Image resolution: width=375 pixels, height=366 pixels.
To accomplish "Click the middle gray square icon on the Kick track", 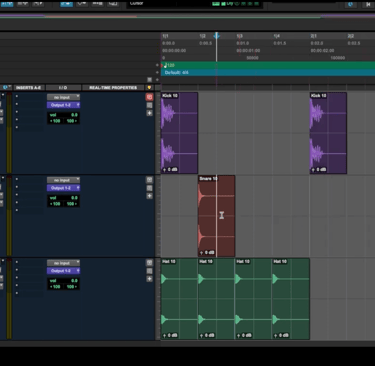I will 149,105.
